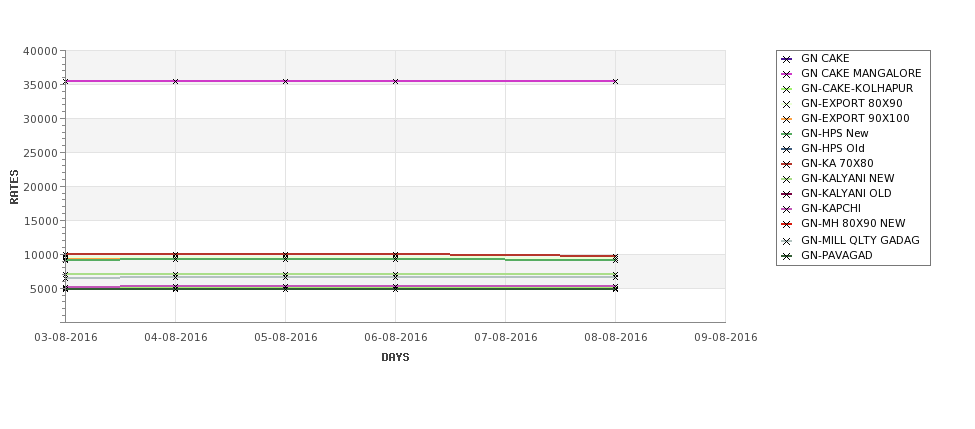Select the GN-MH 80X90 NEW legend label
The height and width of the screenshot is (429, 975).
tap(853, 223)
